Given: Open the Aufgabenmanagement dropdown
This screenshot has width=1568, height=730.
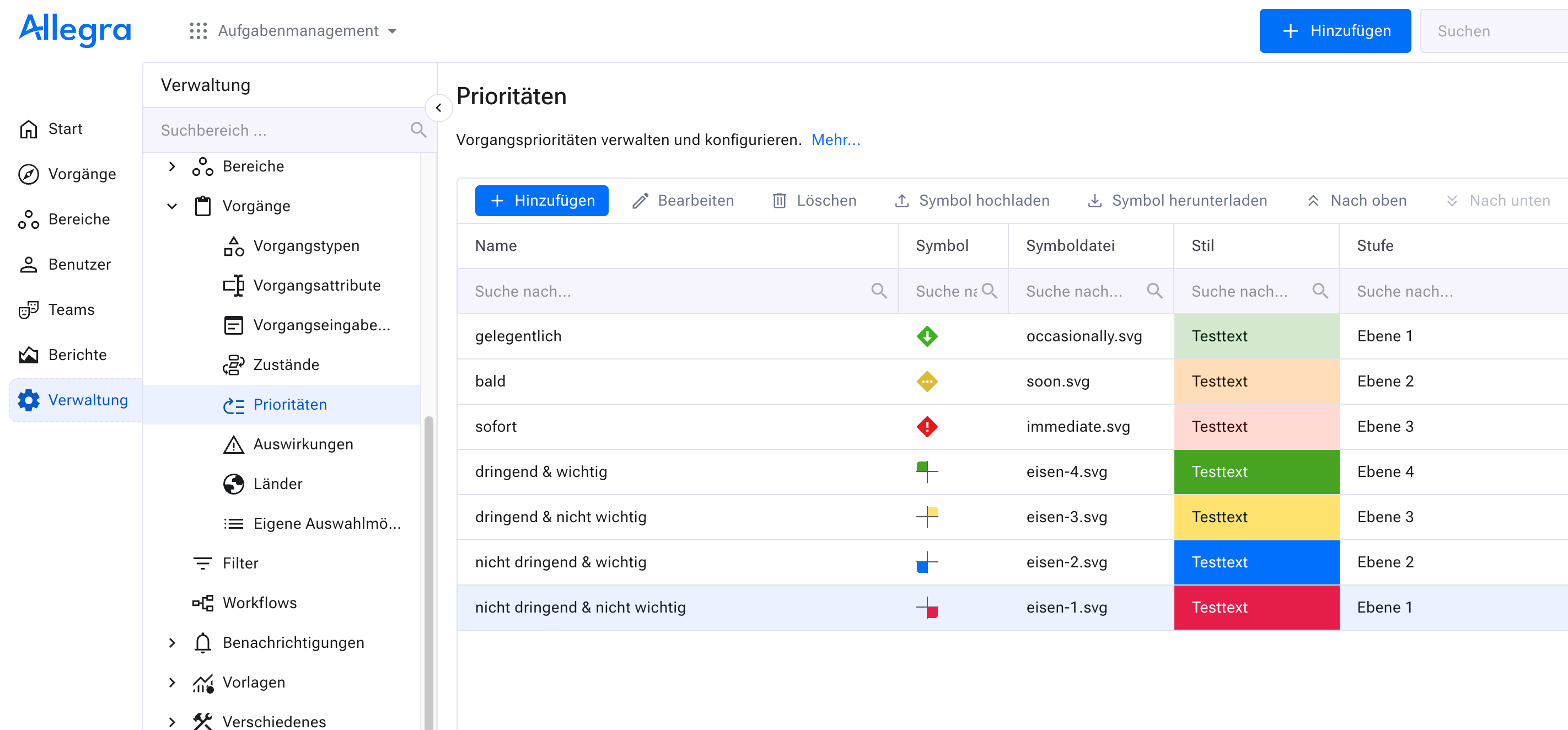Looking at the screenshot, I should click(307, 31).
